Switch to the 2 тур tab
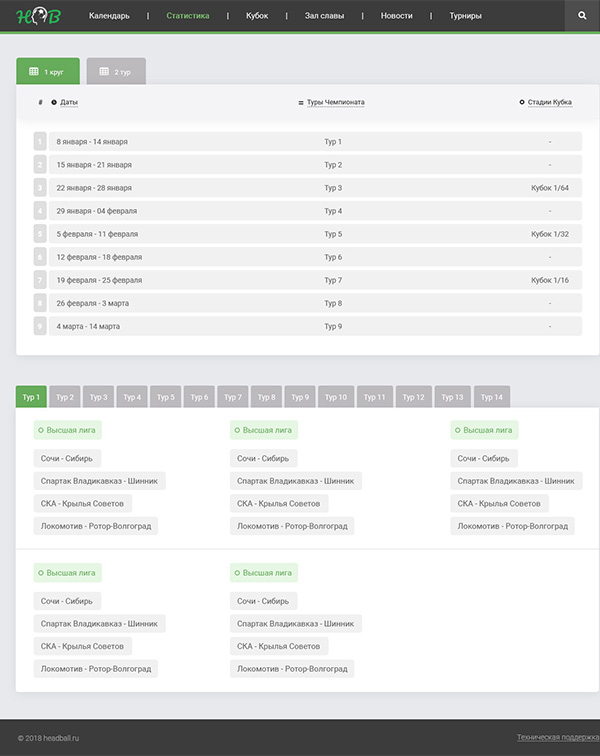Viewport: 600px width, 756px height. coord(116,71)
